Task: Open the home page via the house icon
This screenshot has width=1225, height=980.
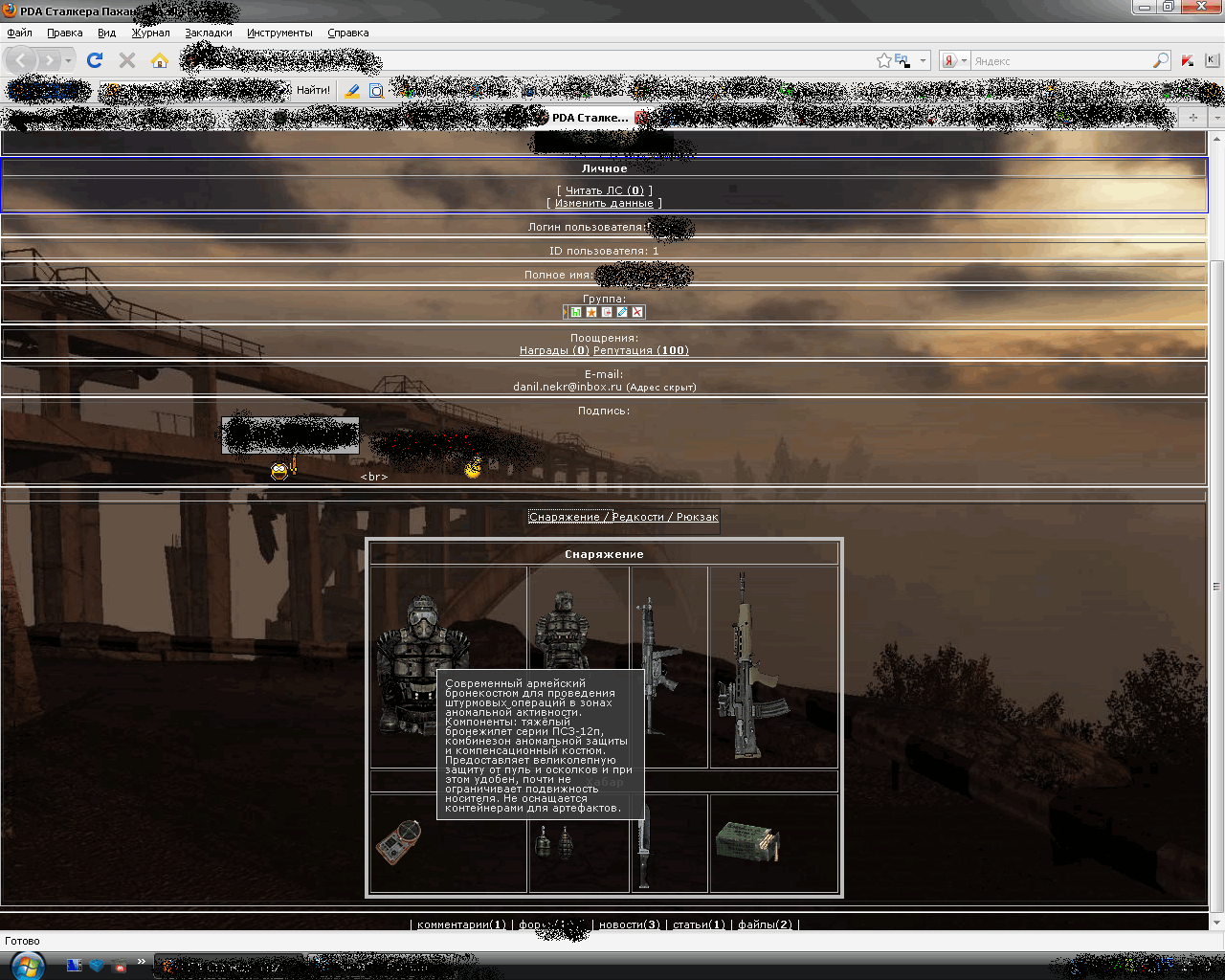Action: pyautogui.click(x=160, y=60)
